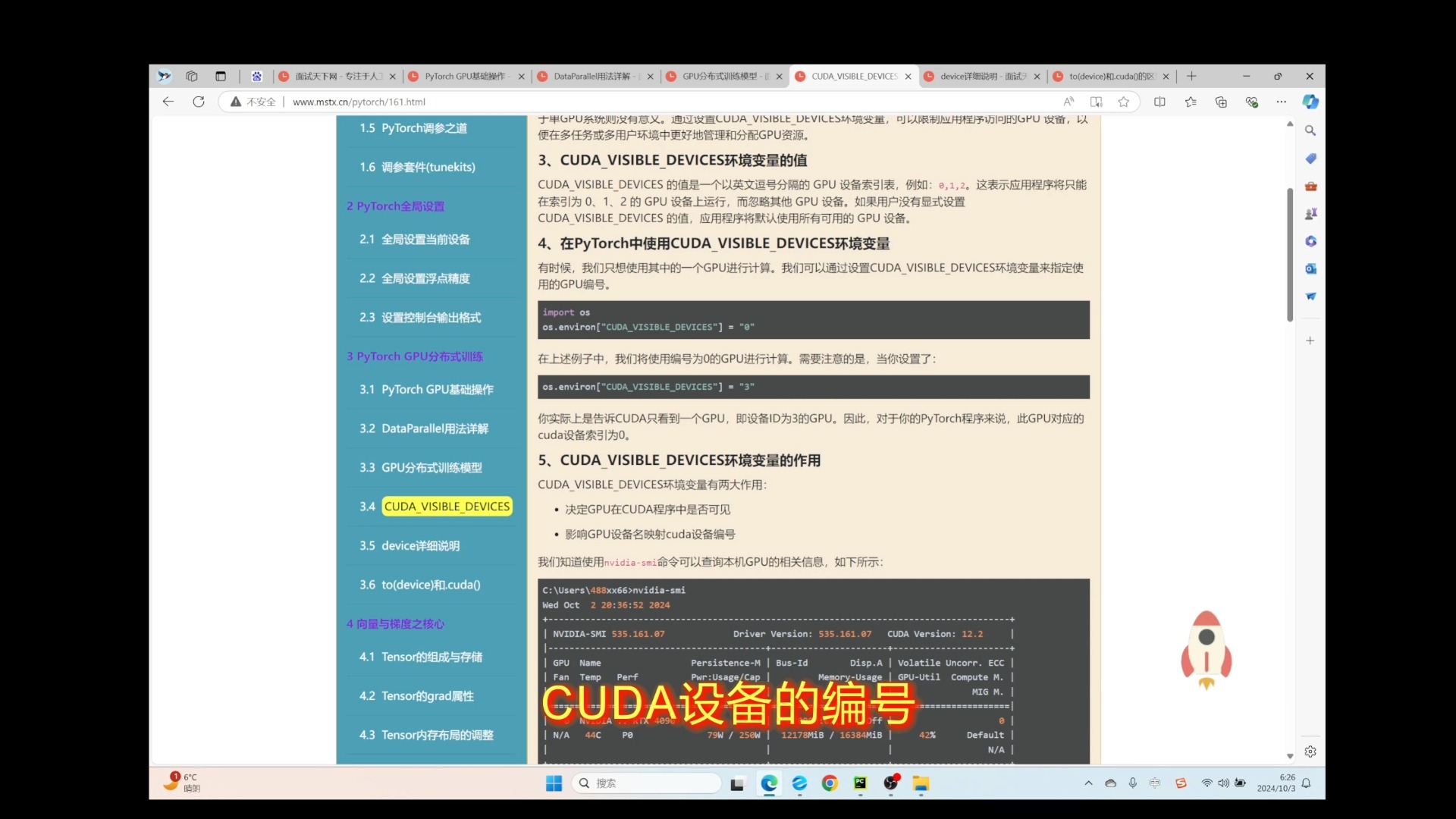Add page to favorites star icon
The width and height of the screenshot is (1456, 819).
[1124, 102]
